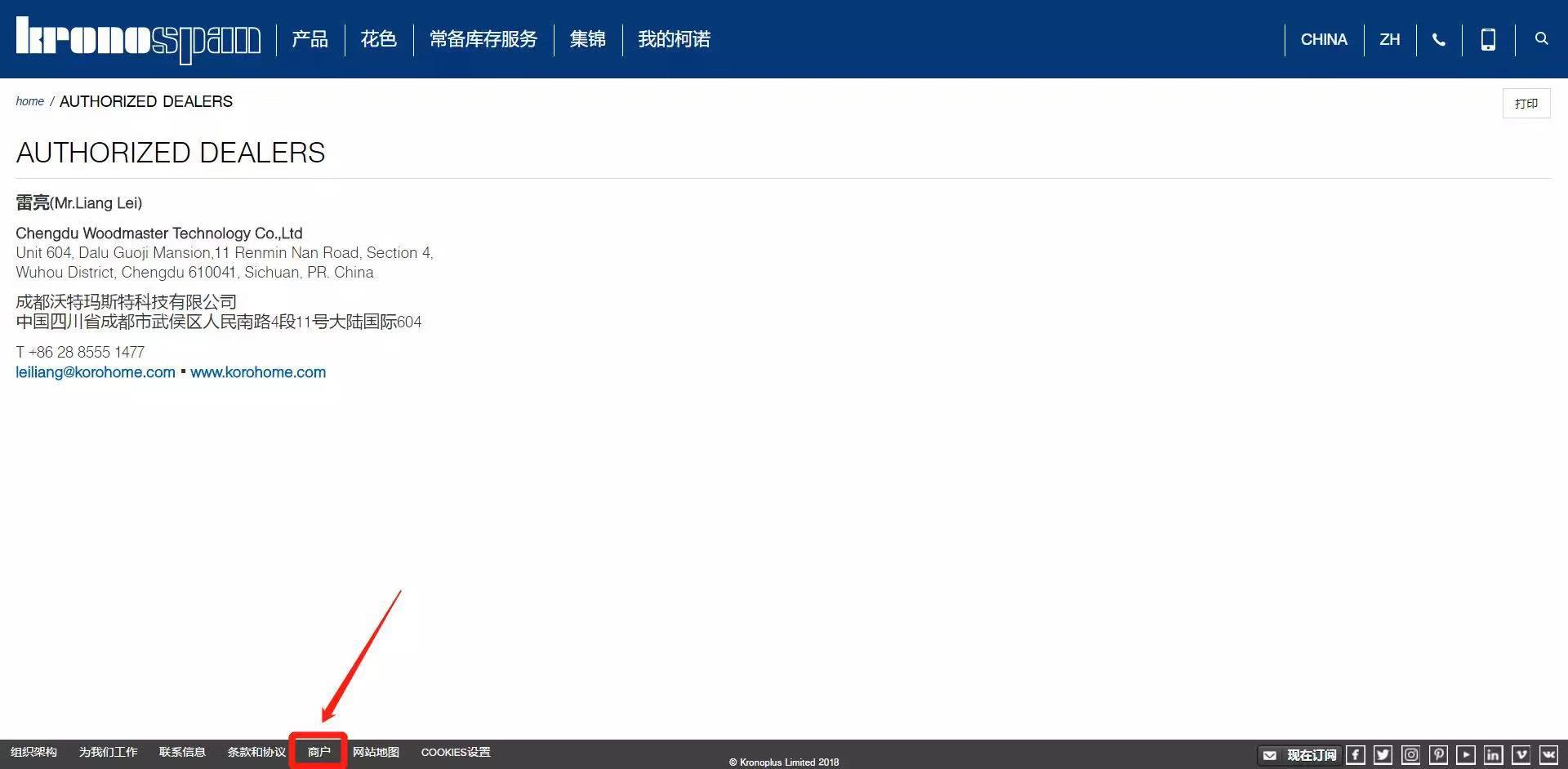The image size is (1568, 769).
Task: Open the Facebook icon in footer
Action: [x=1356, y=755]
